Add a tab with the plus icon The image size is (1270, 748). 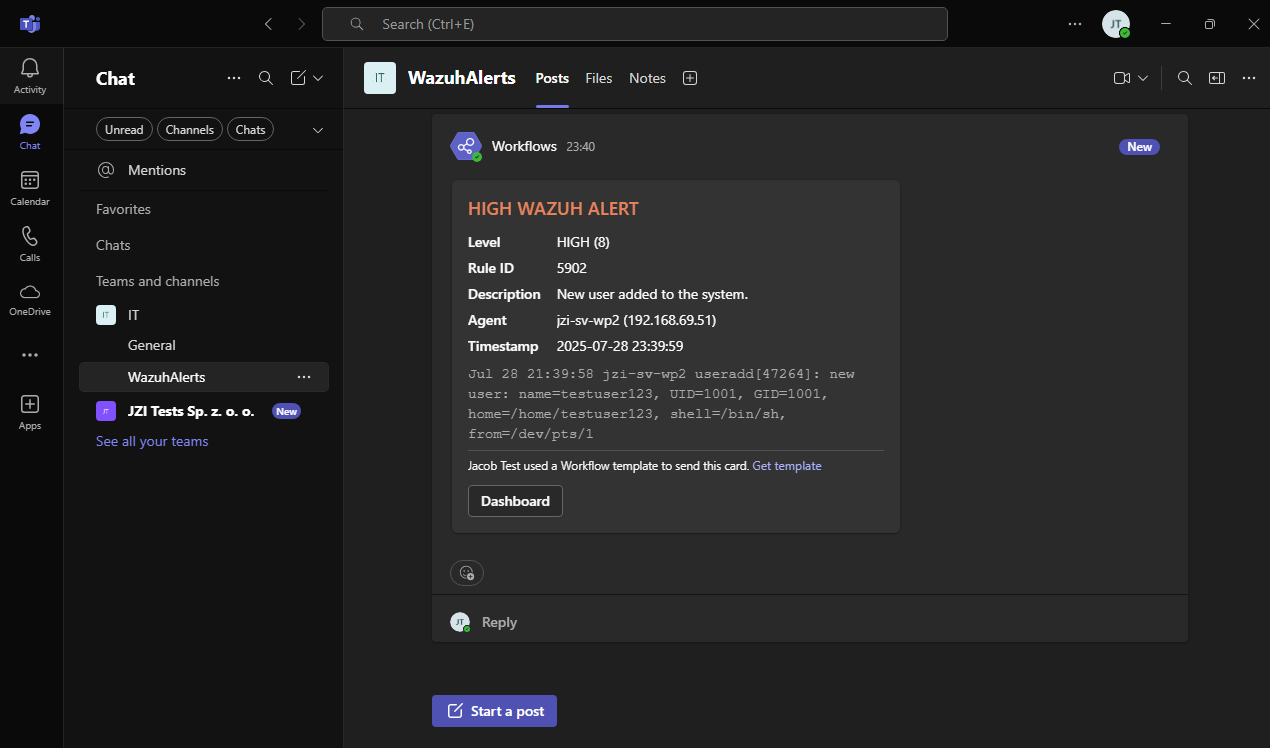tap(690, 78)
